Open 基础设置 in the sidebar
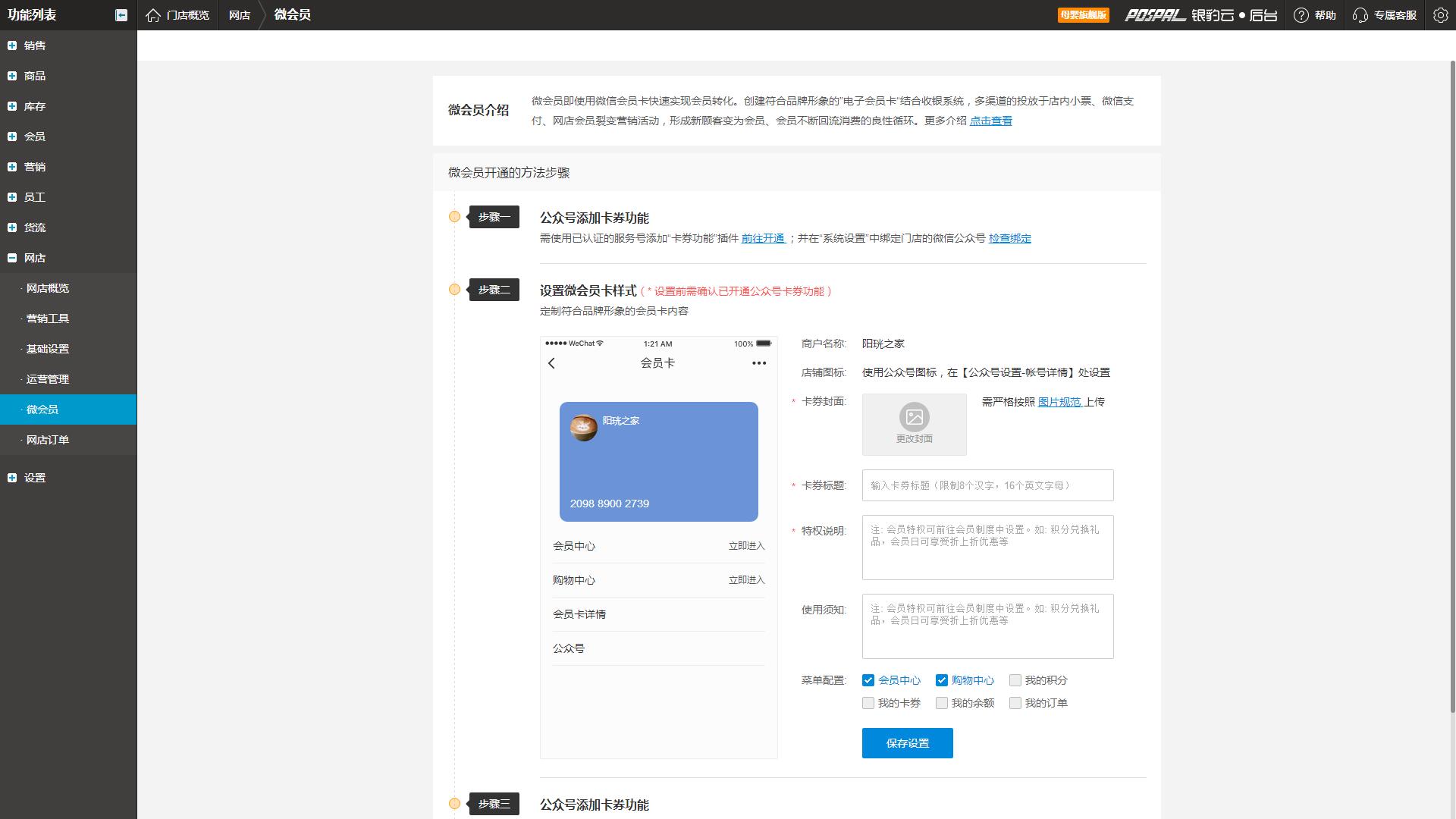This screenshot has height=819, width=1456. [68, 349]
